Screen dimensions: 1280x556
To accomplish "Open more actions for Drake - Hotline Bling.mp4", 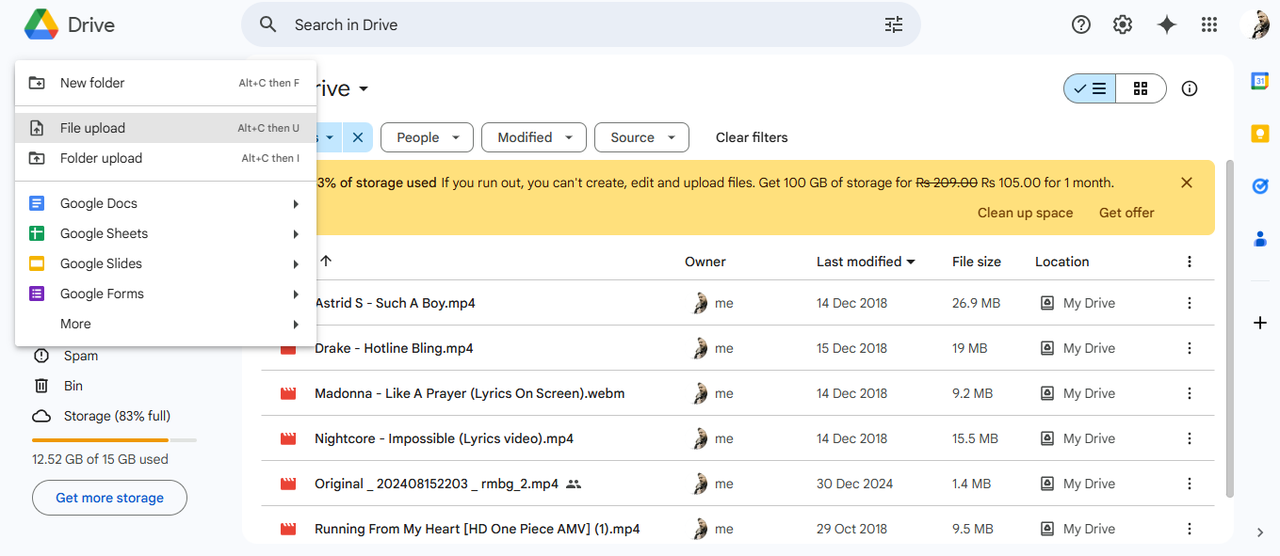I will (1189, 348).
